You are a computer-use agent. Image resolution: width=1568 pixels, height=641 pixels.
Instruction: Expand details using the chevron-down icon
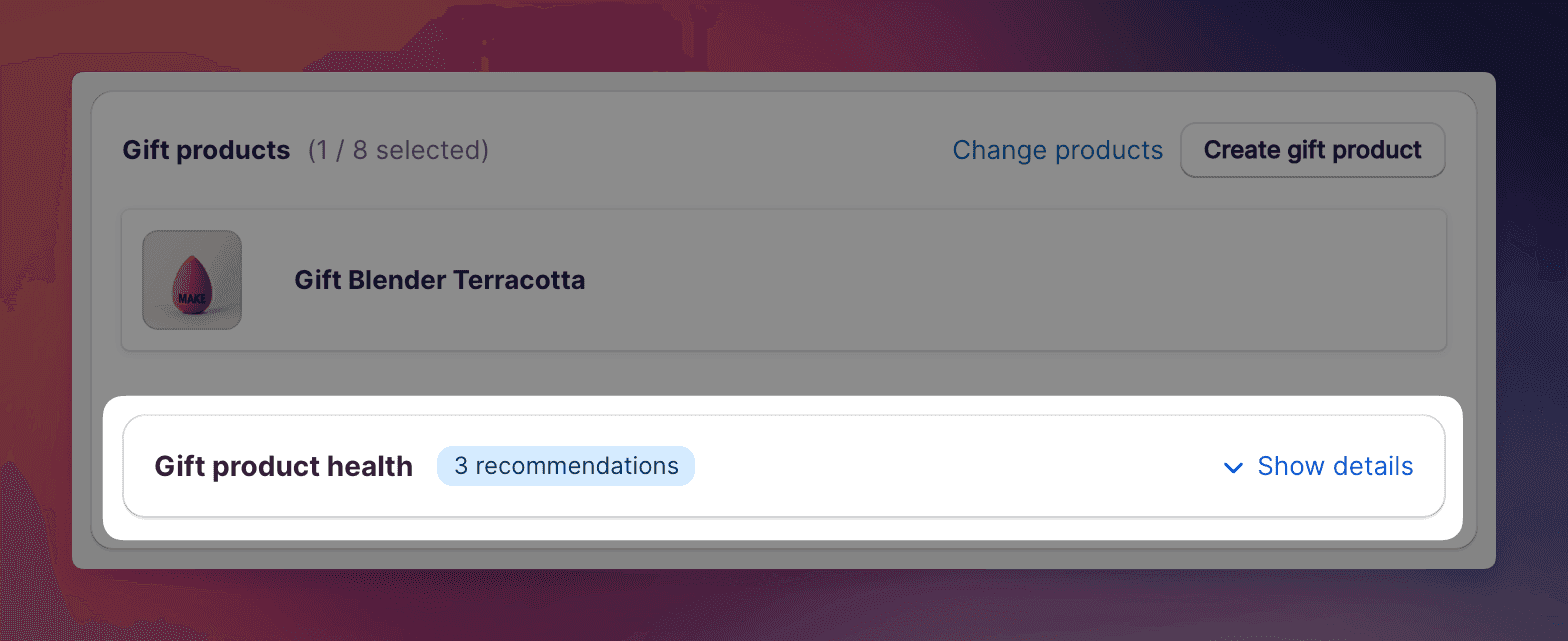click(x=1233, y=468)
